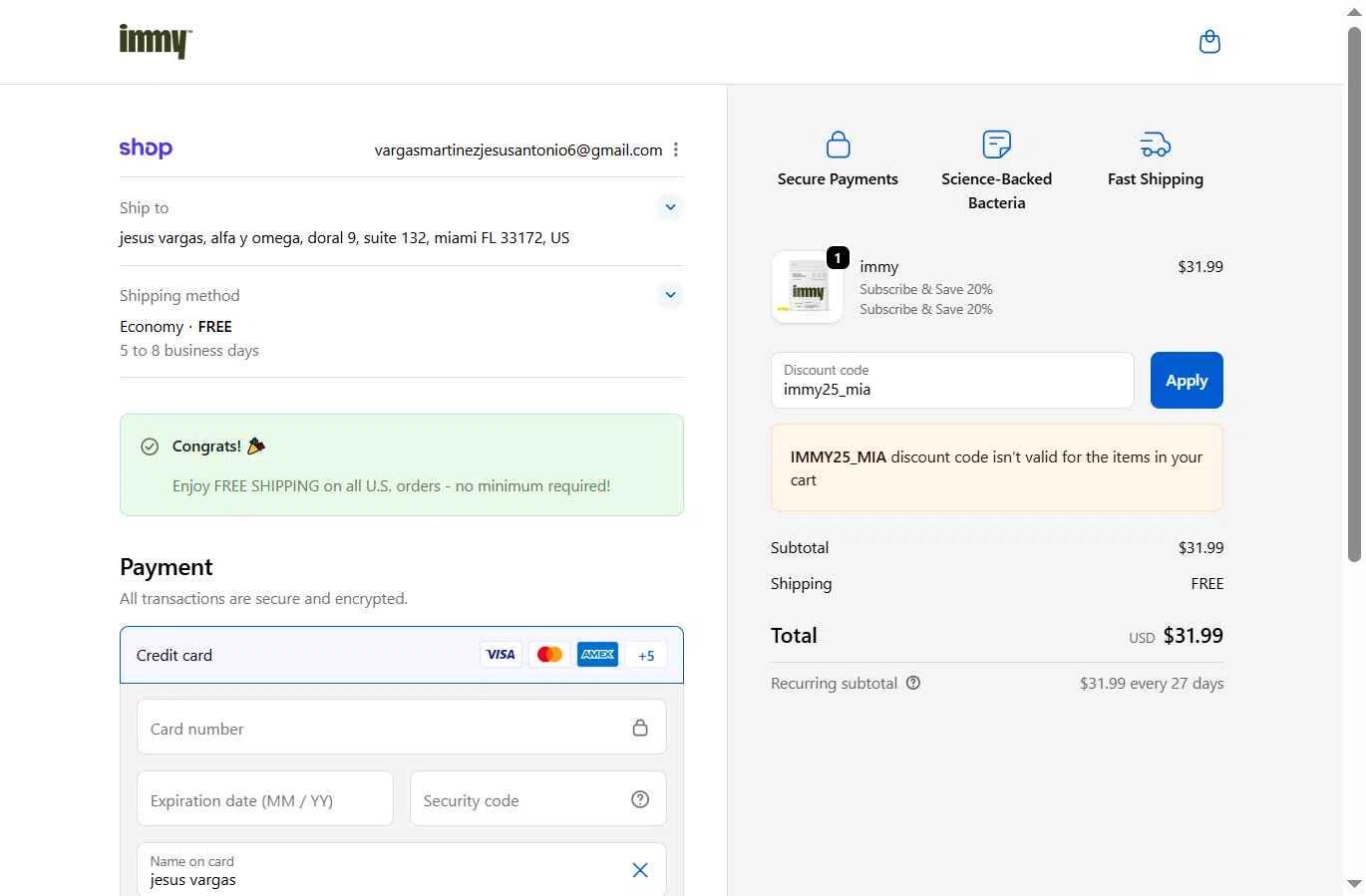Click the page vertical scrollbar
The width and height of the screenshot is (1366, 896).
point(1354,294)
